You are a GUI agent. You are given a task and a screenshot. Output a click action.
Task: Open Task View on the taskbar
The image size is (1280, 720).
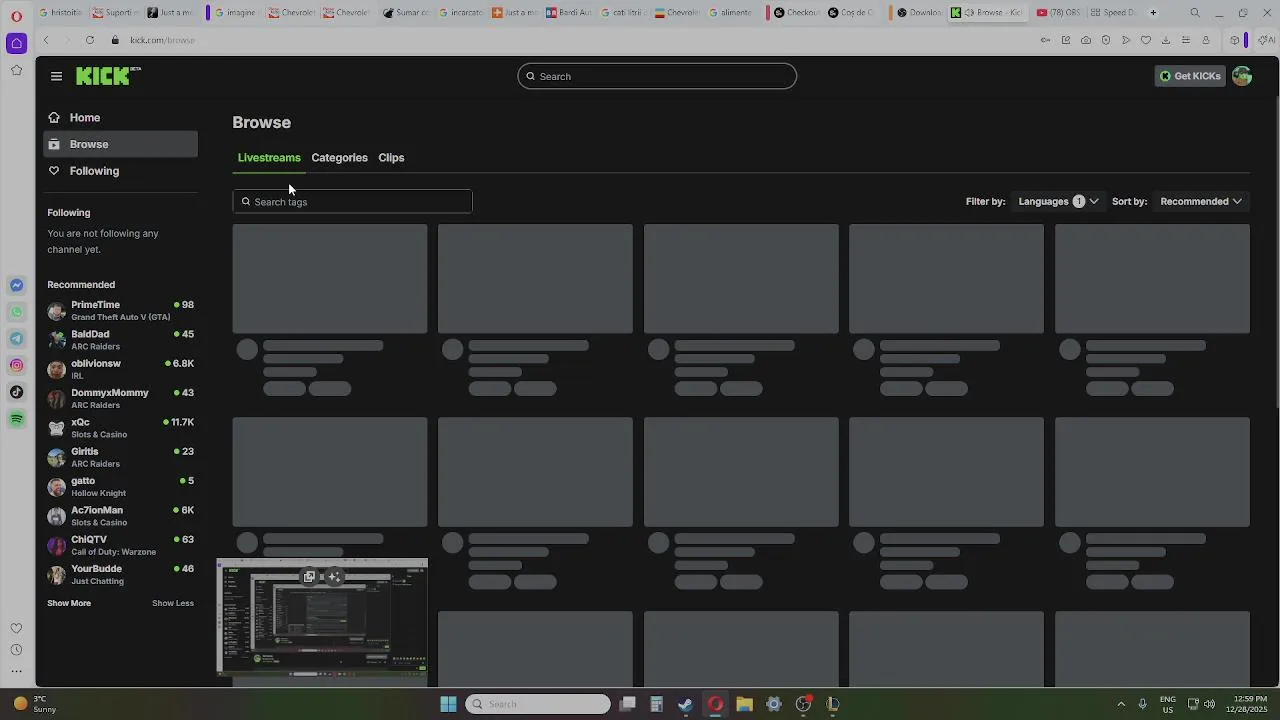click(627, 704)
